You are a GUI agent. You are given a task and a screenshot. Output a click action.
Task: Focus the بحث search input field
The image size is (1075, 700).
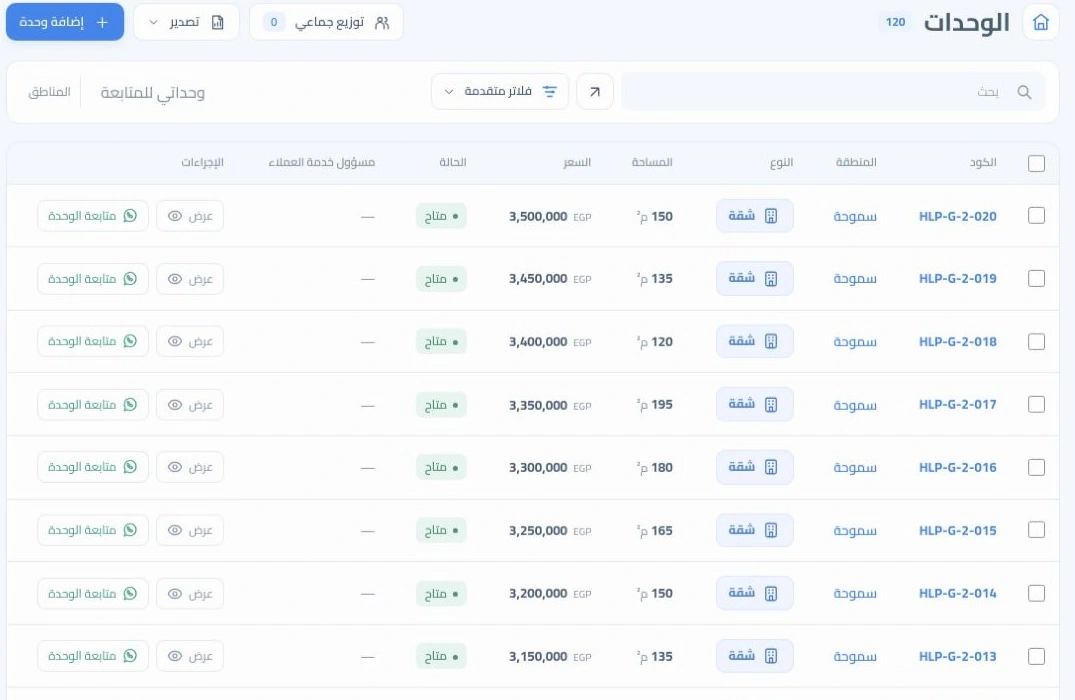click(833, 92)
